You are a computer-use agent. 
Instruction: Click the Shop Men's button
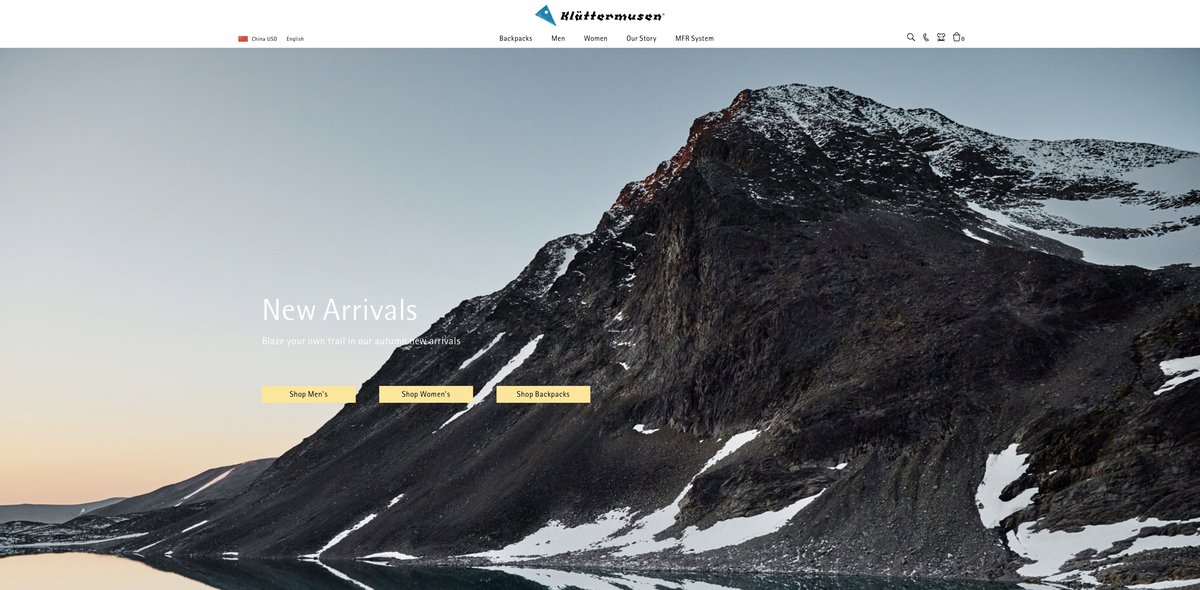(x=309, y=394)
